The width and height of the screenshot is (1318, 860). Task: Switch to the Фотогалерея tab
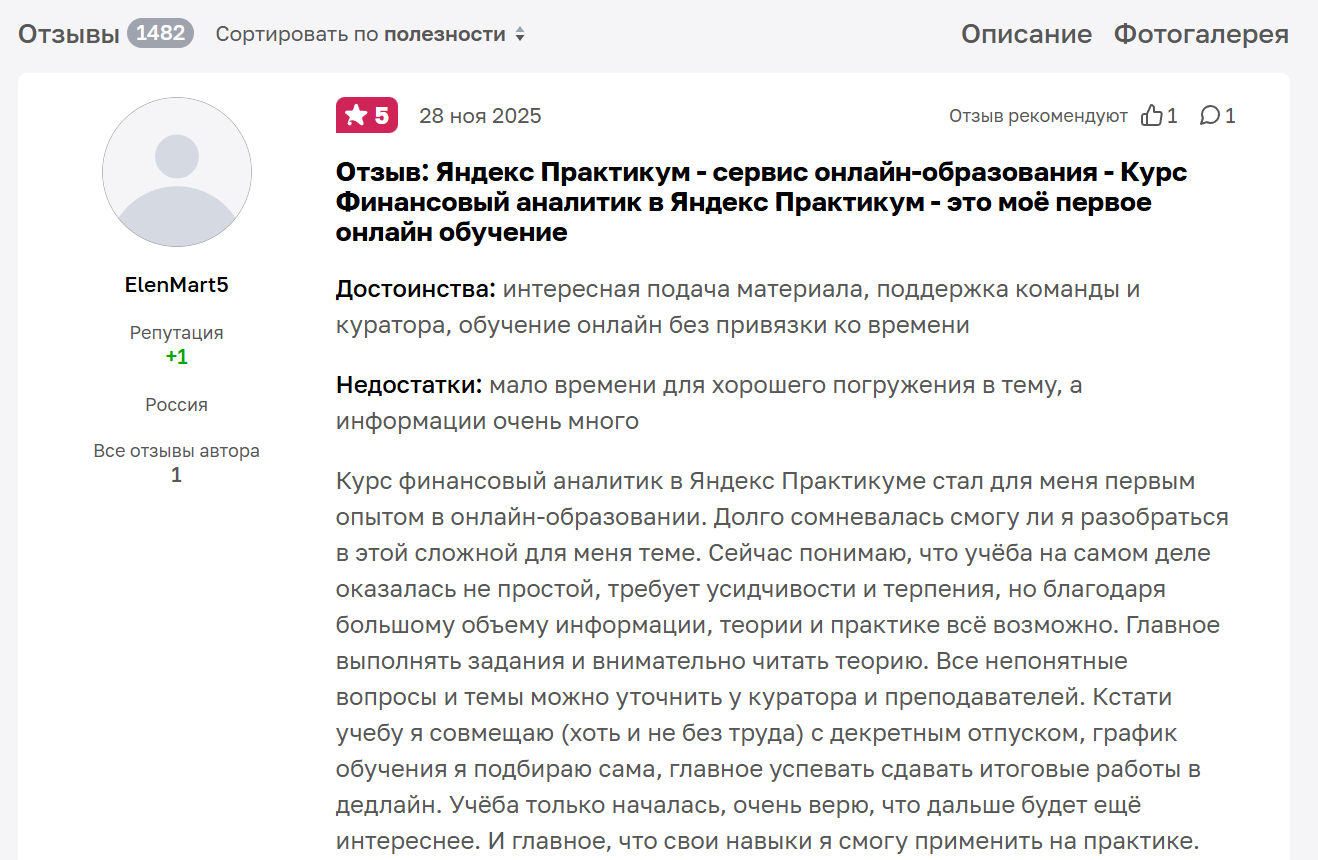[1201, 34]
